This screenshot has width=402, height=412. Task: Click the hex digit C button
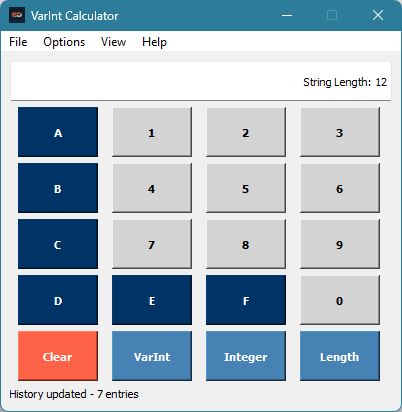click(58, 244)
